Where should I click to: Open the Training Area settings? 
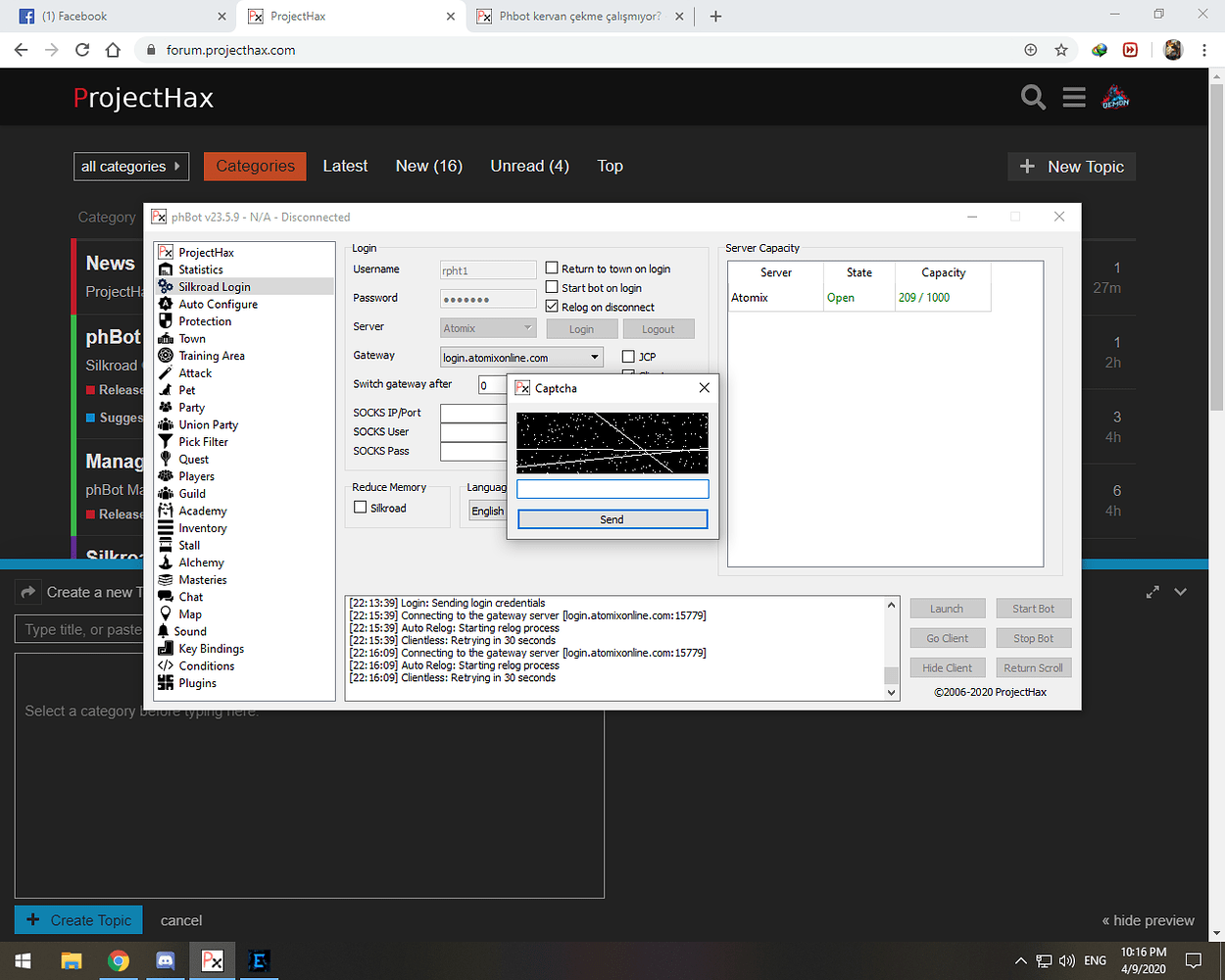coord(213,355)
